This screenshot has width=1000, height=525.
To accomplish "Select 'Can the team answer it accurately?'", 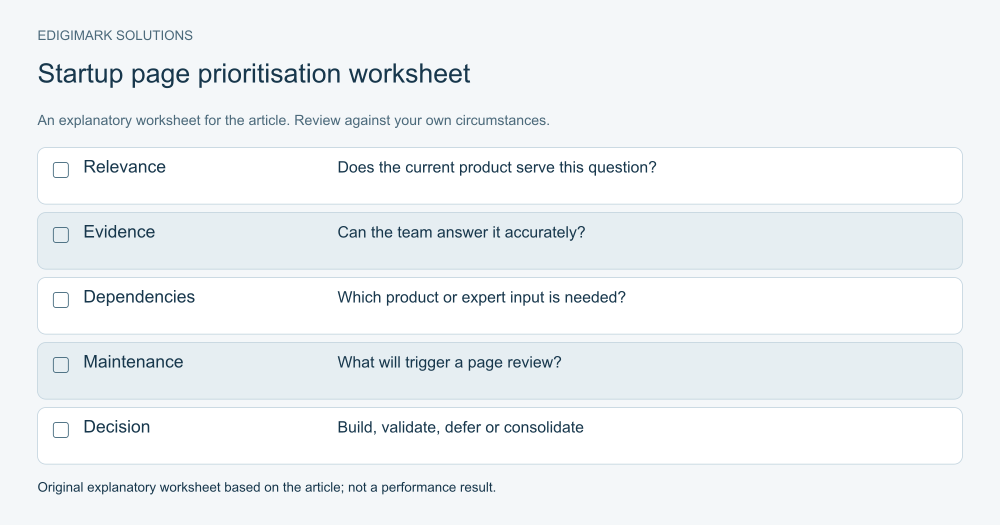I will click(x=461, y=233).
